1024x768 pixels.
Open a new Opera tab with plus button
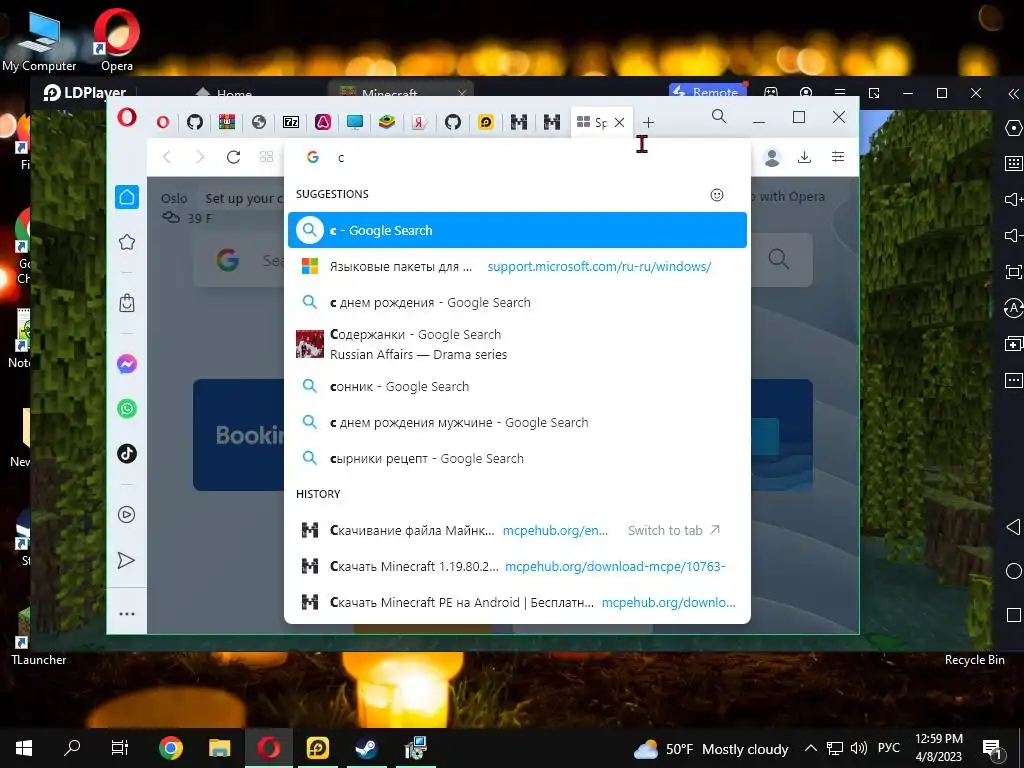(x=648, y=122)
